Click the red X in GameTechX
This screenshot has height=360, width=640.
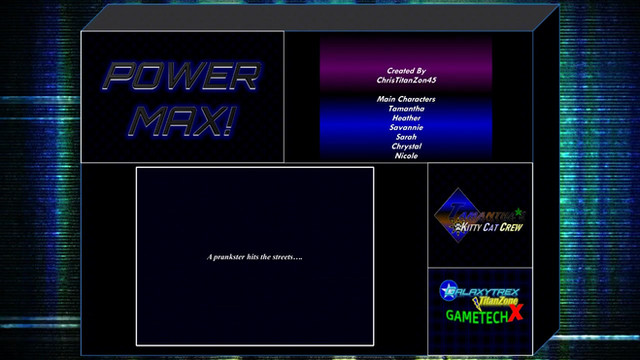point(516,312)
